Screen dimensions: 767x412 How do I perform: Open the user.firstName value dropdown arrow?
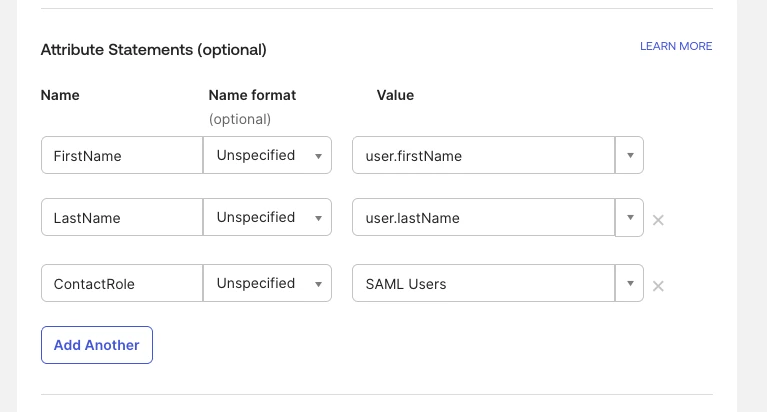629,156
